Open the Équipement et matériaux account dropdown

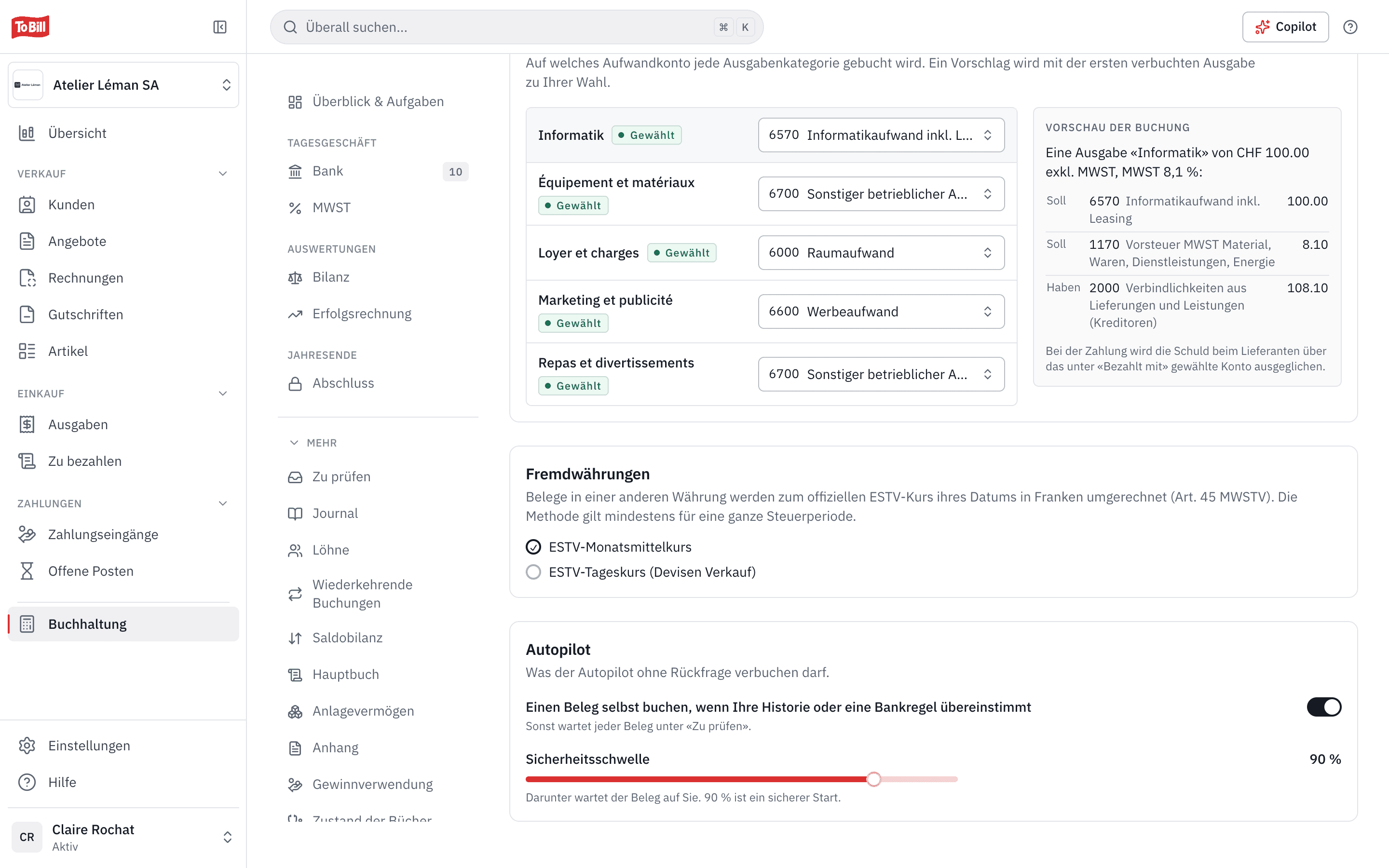click(x=881, y=194)
